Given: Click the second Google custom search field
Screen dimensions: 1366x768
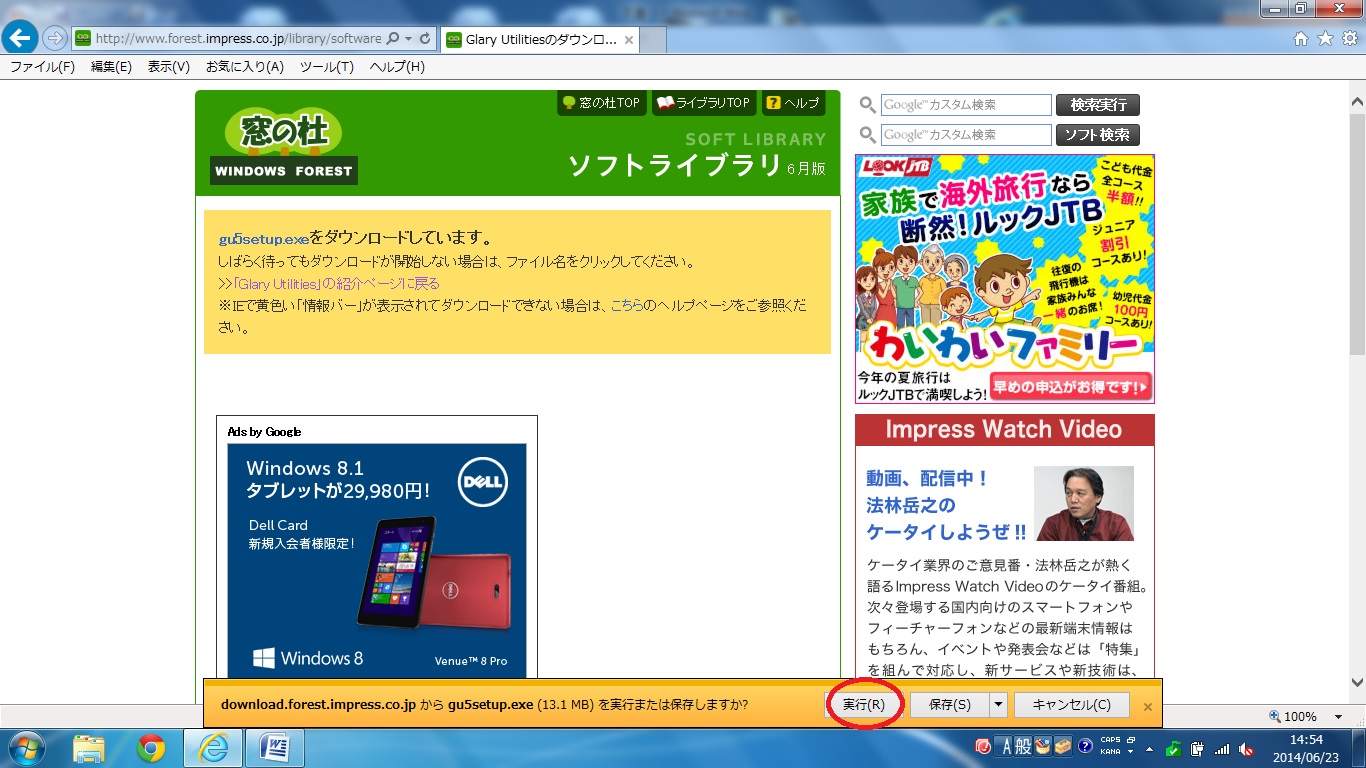Looking at the screenshot, I should (x=966, y=135).
